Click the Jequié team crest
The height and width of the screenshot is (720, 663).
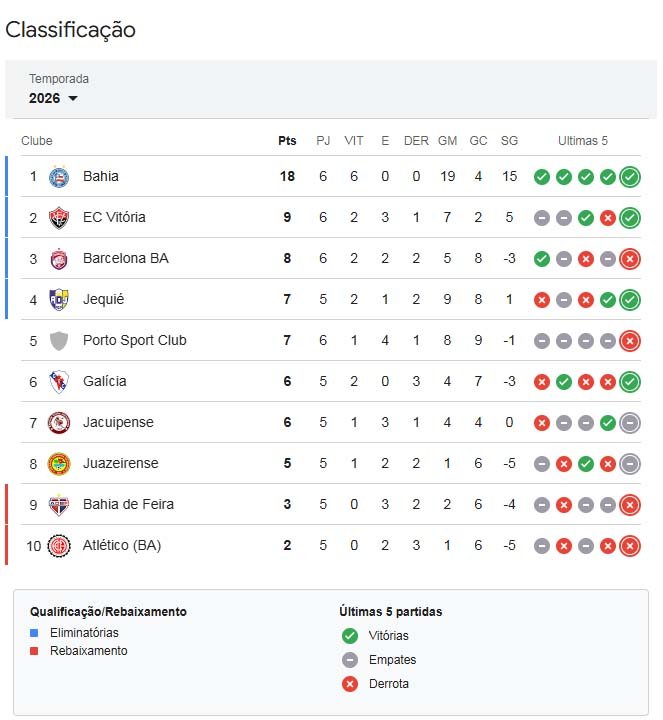click(x=59, y=300)
